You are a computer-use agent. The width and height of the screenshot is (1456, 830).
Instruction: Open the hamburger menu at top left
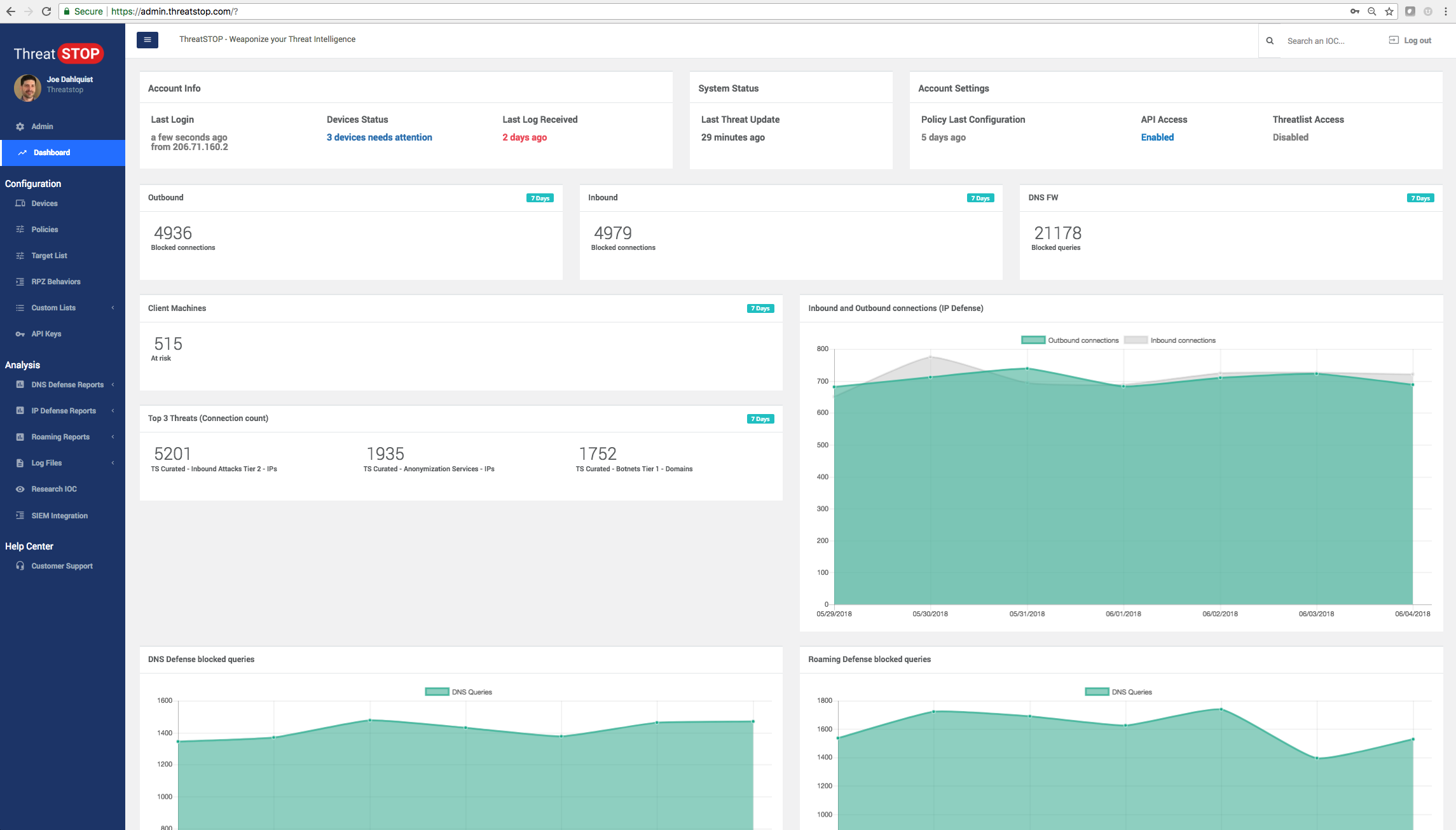[x=147, y=39]
